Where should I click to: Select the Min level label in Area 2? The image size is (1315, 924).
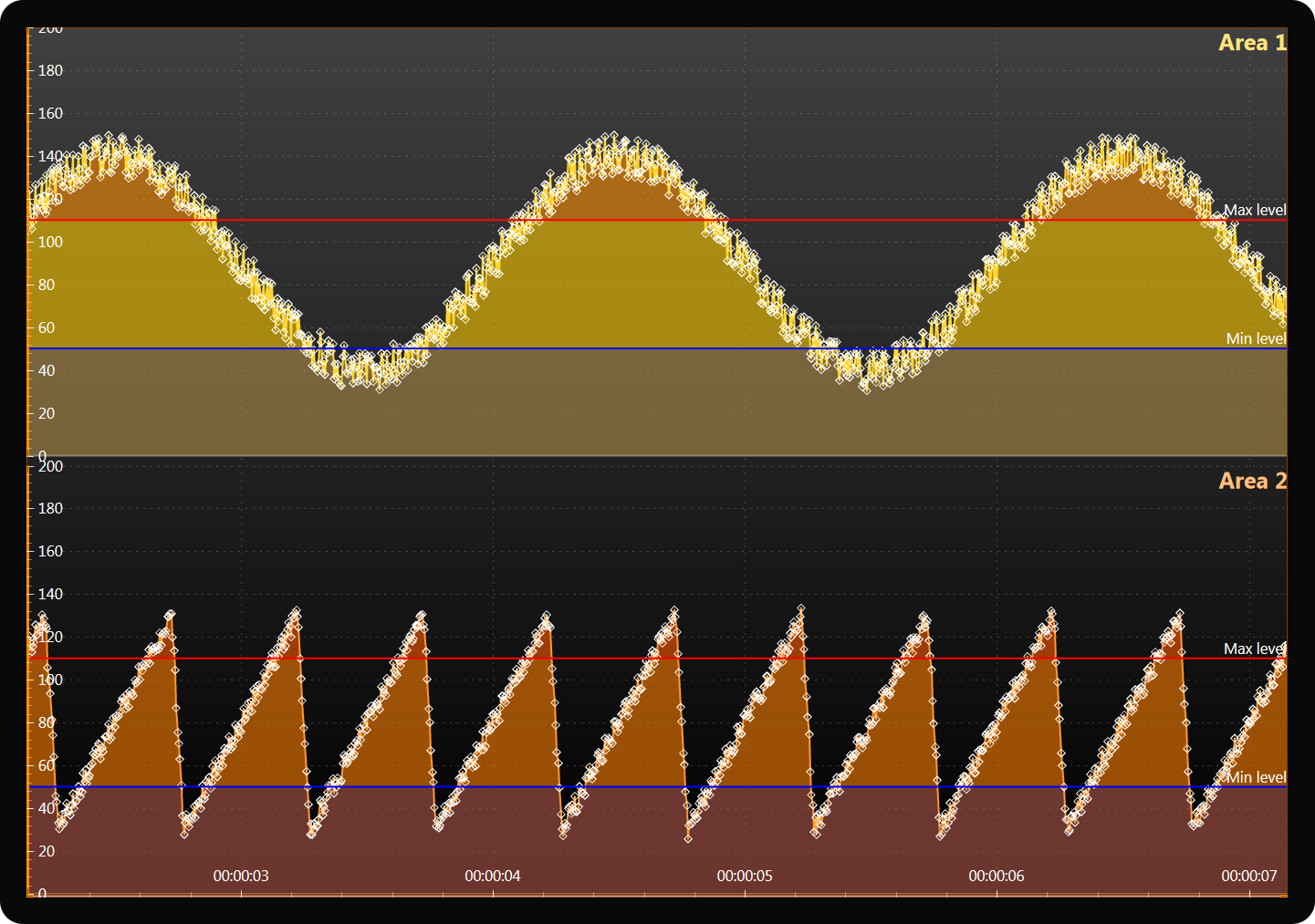click(x=1256, y=777)
